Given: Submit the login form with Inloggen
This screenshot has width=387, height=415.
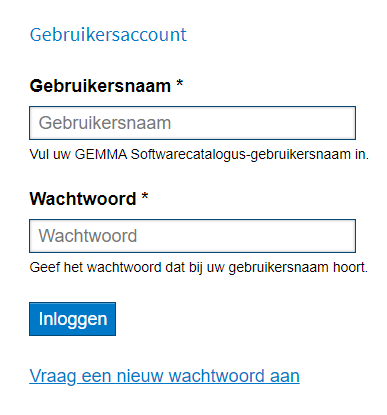Looking at the screenshot, I should coord(72,319).
